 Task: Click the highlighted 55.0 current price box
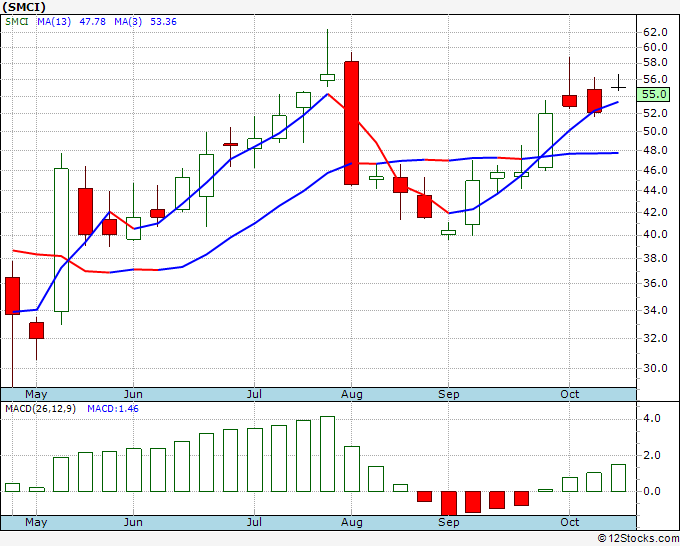coord(653,94)
